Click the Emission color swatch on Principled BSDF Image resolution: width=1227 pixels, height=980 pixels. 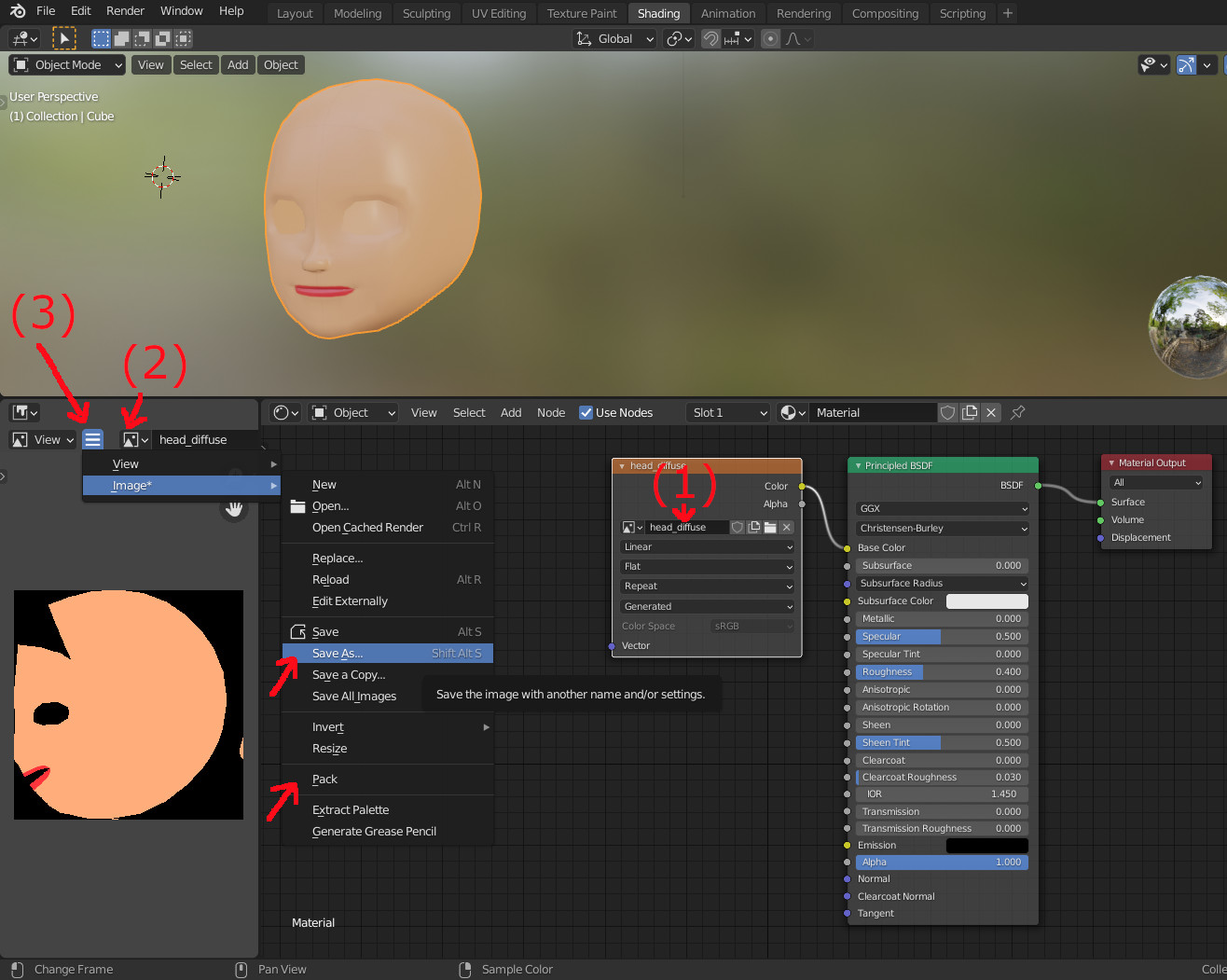986,845
